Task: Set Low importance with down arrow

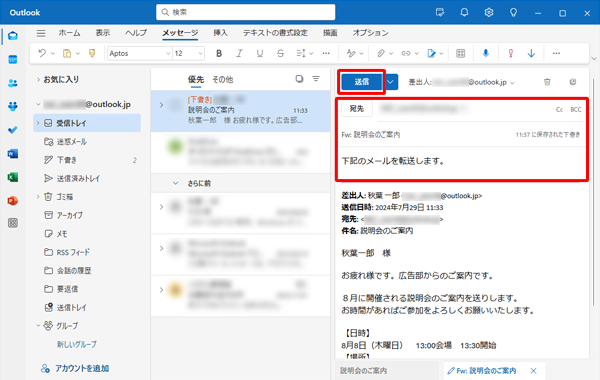Action: [x=531, y=53]
